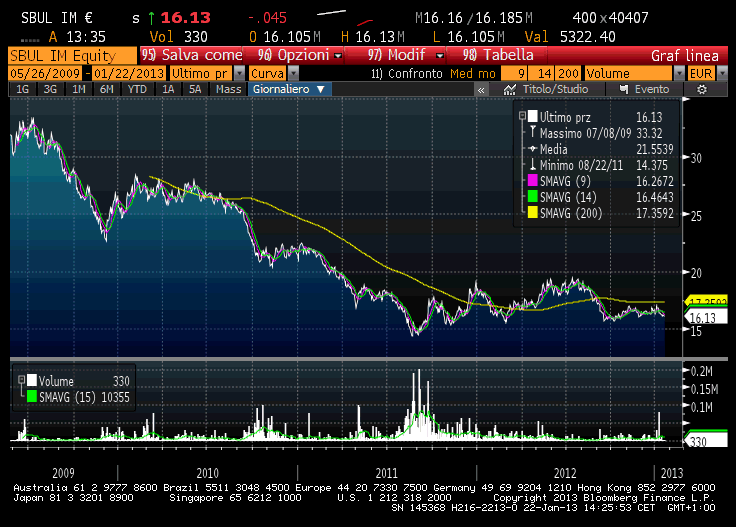Click the settings gear icon
736x527 pixels.
(702, 89)
